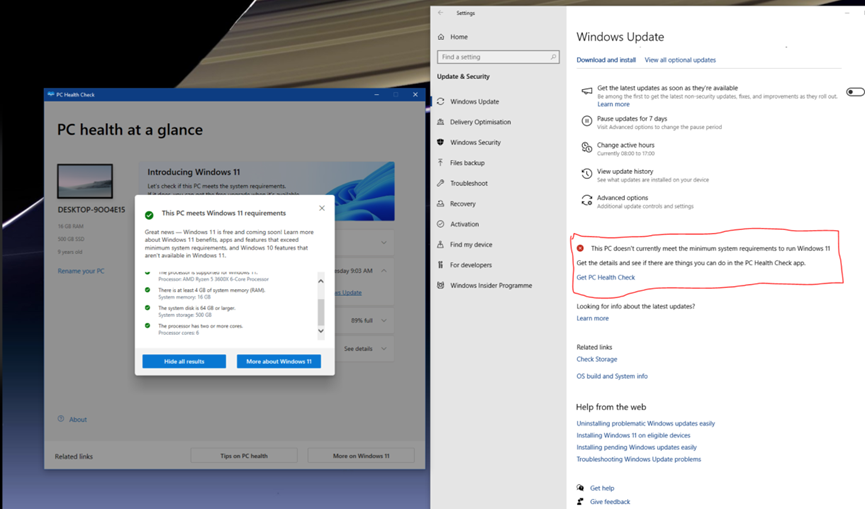Click Pause updates for 7 days icon
The width and height of the screenshot is (865, 509).
(586, 121)
